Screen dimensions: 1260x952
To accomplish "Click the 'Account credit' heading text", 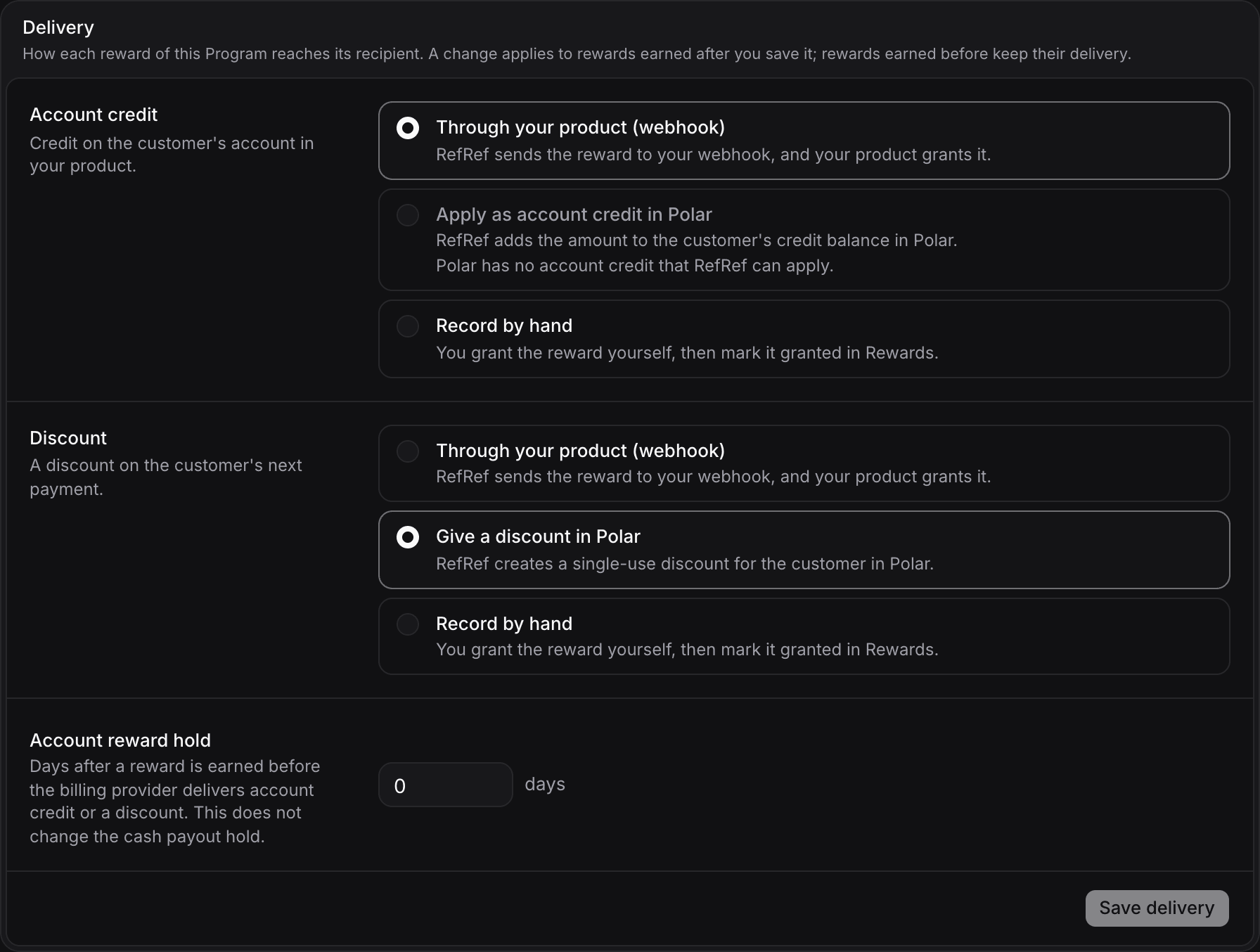I will (94, 115).
